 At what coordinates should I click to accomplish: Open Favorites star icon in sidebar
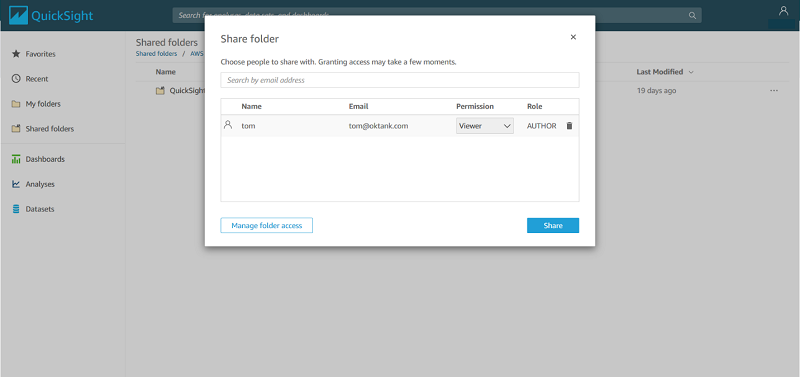pos(16,54)
